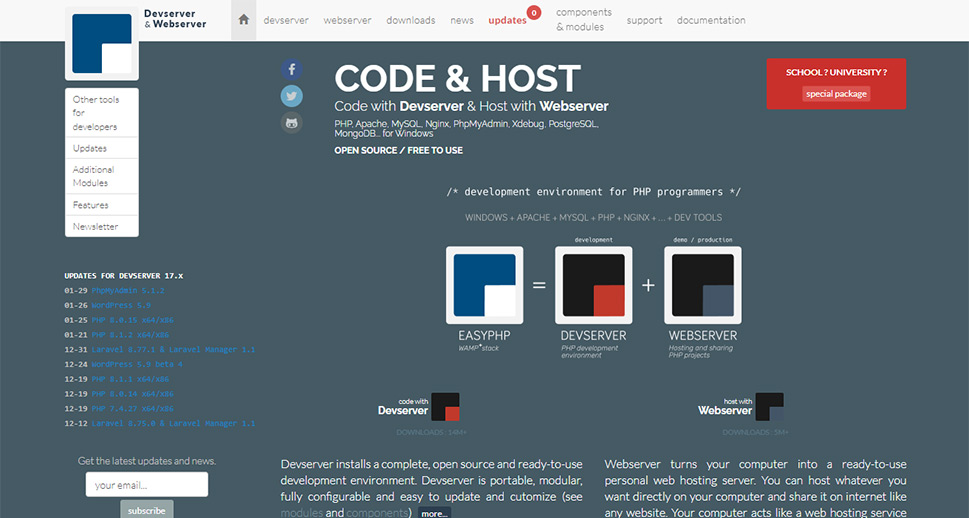969x518 pixels.
Task: Open components & modules menu
Action: click(x=584, y=20)
